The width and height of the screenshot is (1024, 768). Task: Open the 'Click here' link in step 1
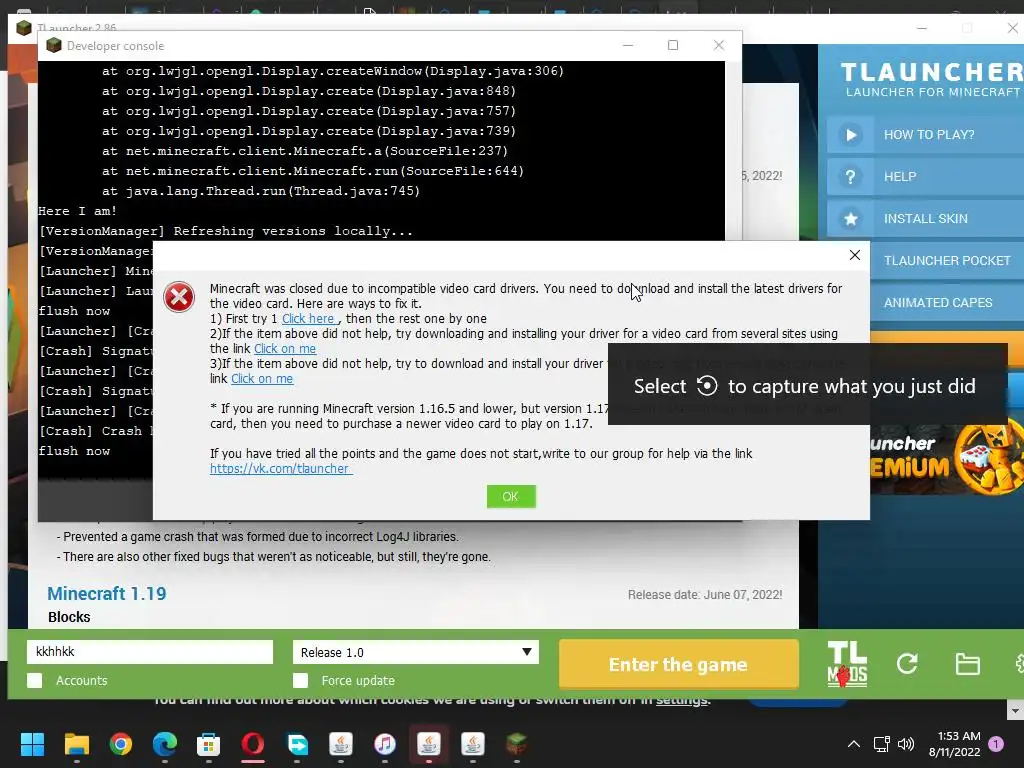point(308,319)
